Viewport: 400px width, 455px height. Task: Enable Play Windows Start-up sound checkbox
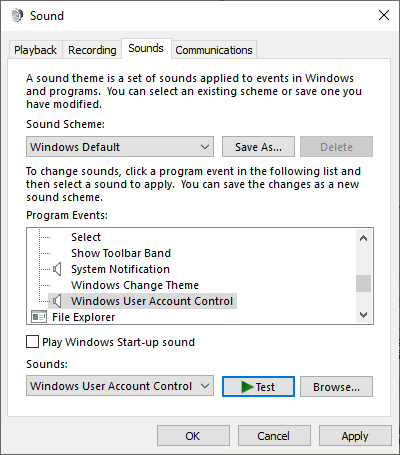click(32, 342)
